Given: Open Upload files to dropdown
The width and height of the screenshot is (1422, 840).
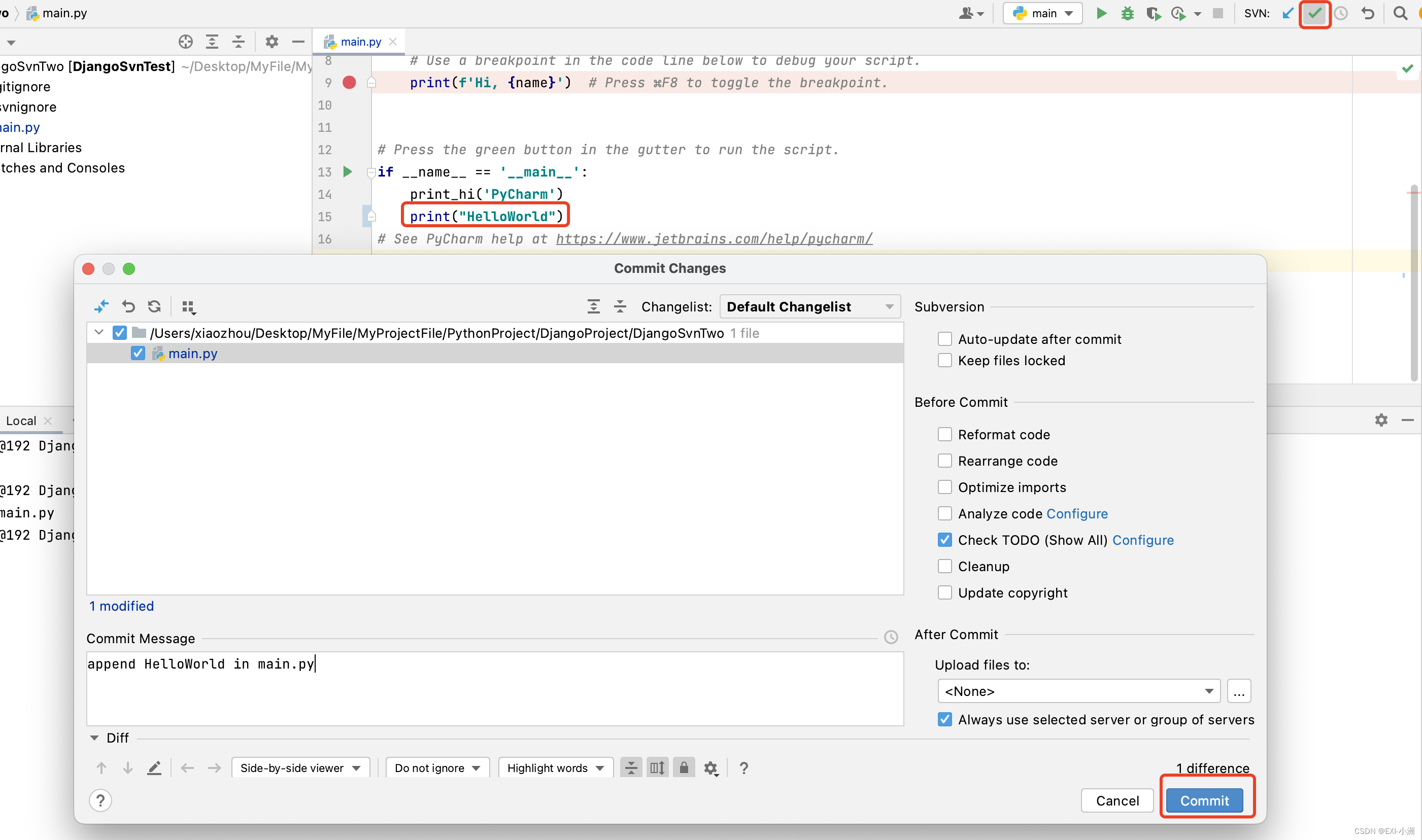Looking at the screenshot, I should (x=1079, y=691).
